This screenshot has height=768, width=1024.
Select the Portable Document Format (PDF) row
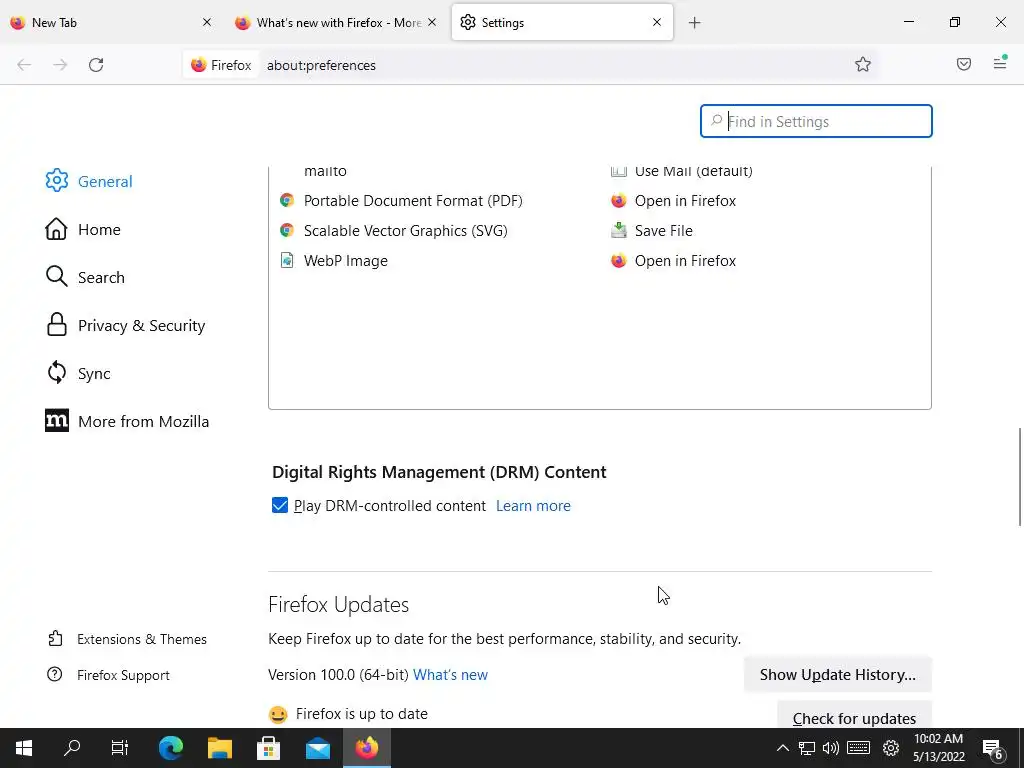pyautogui.click(x=600, y=200)
